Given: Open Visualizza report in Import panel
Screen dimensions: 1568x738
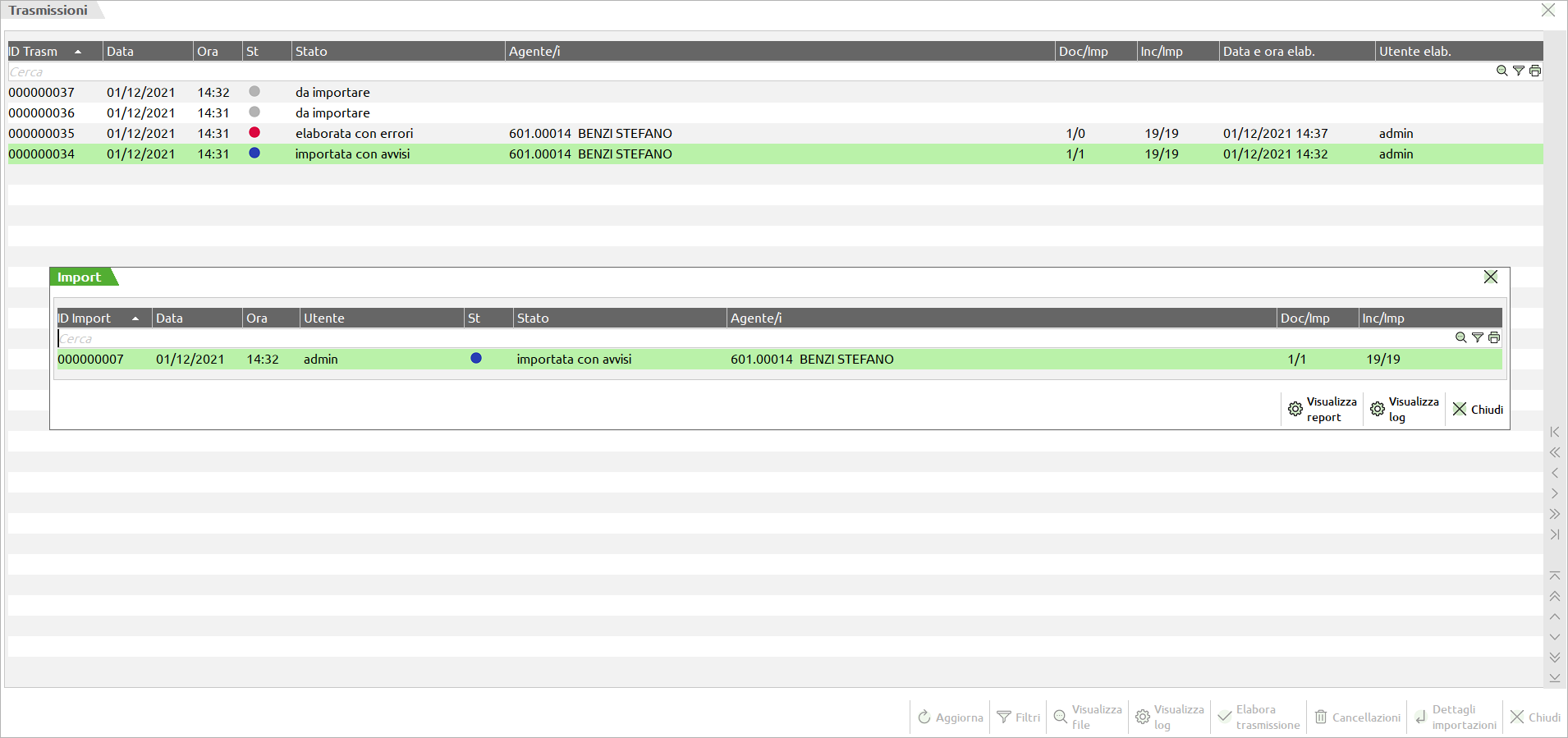Looking at the screenshot, I should (x=1322, y=409).
